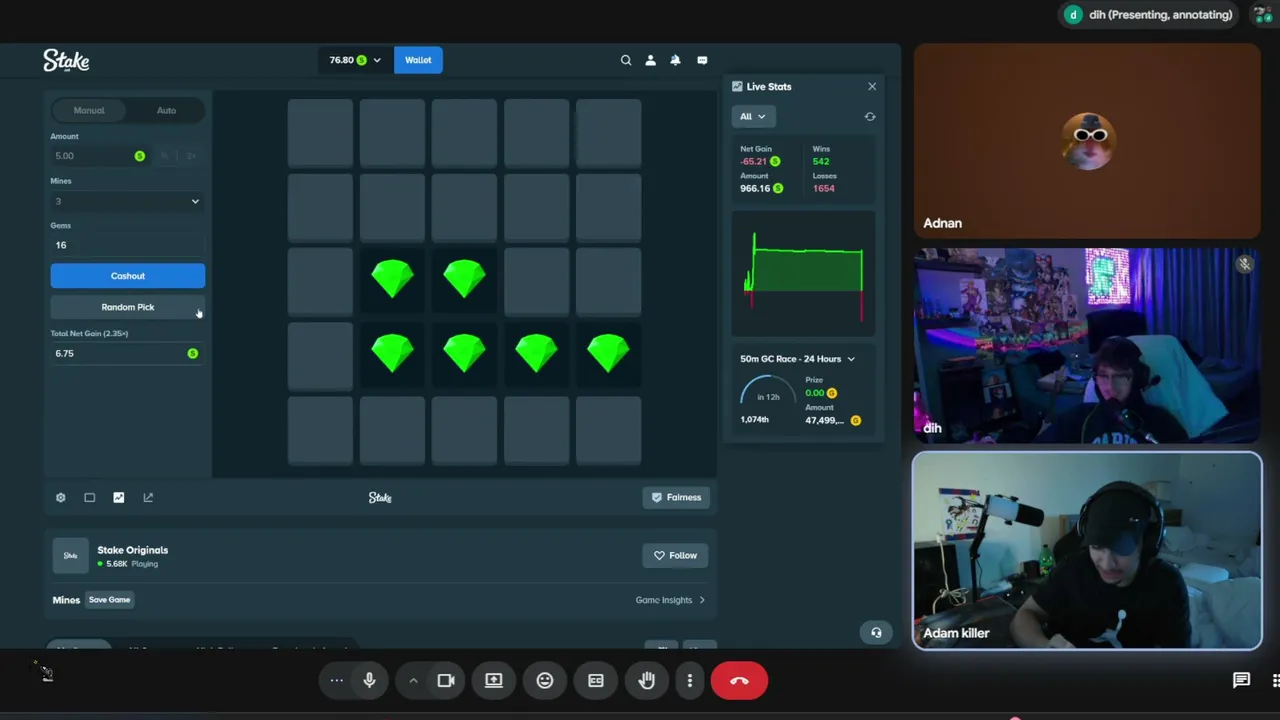Click the Random Pick button

coord(128,307)
